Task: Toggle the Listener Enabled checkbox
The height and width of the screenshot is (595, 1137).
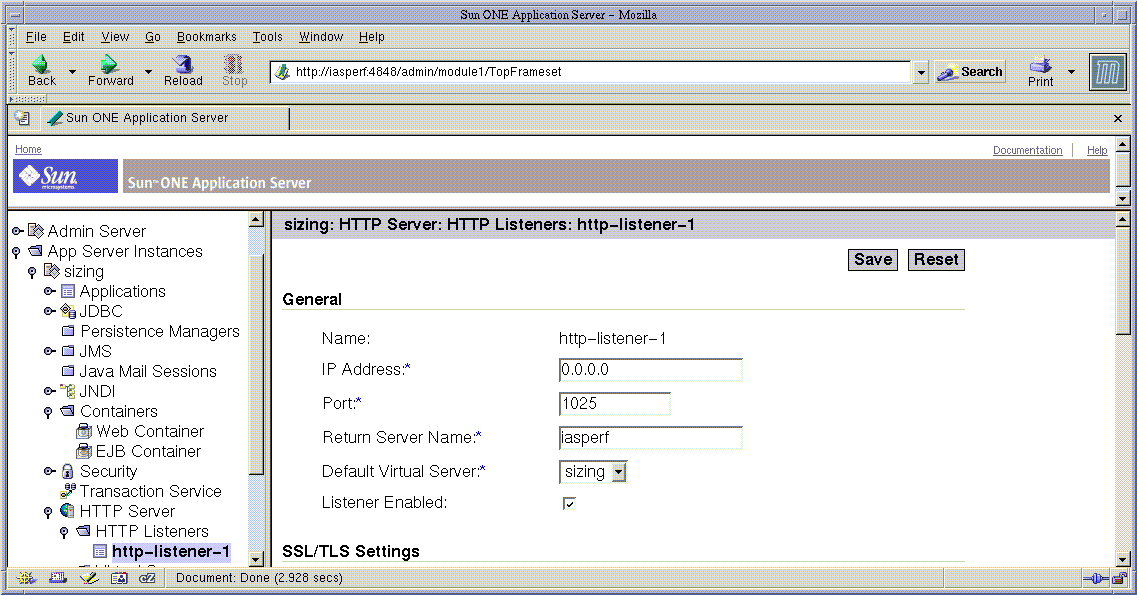Action: [569, 503]
